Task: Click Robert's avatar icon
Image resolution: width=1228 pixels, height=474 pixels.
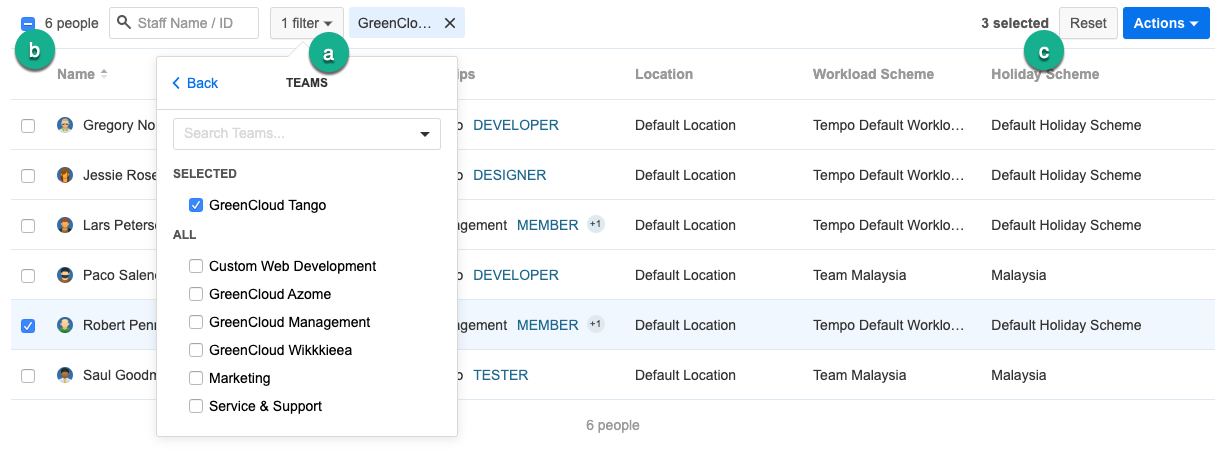Action: [65, 325]
